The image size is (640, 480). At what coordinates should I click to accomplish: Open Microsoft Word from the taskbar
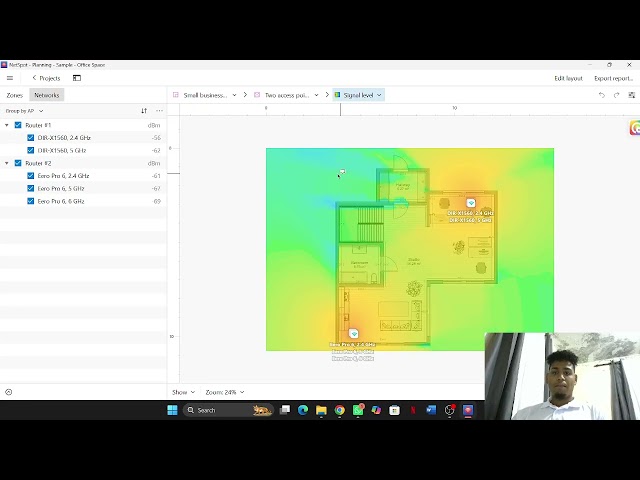(x=431, y=410)
